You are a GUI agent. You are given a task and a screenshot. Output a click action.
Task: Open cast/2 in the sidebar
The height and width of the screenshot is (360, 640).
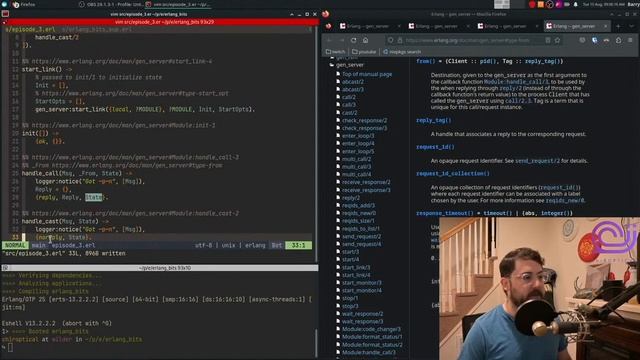[x=349, y=113]
